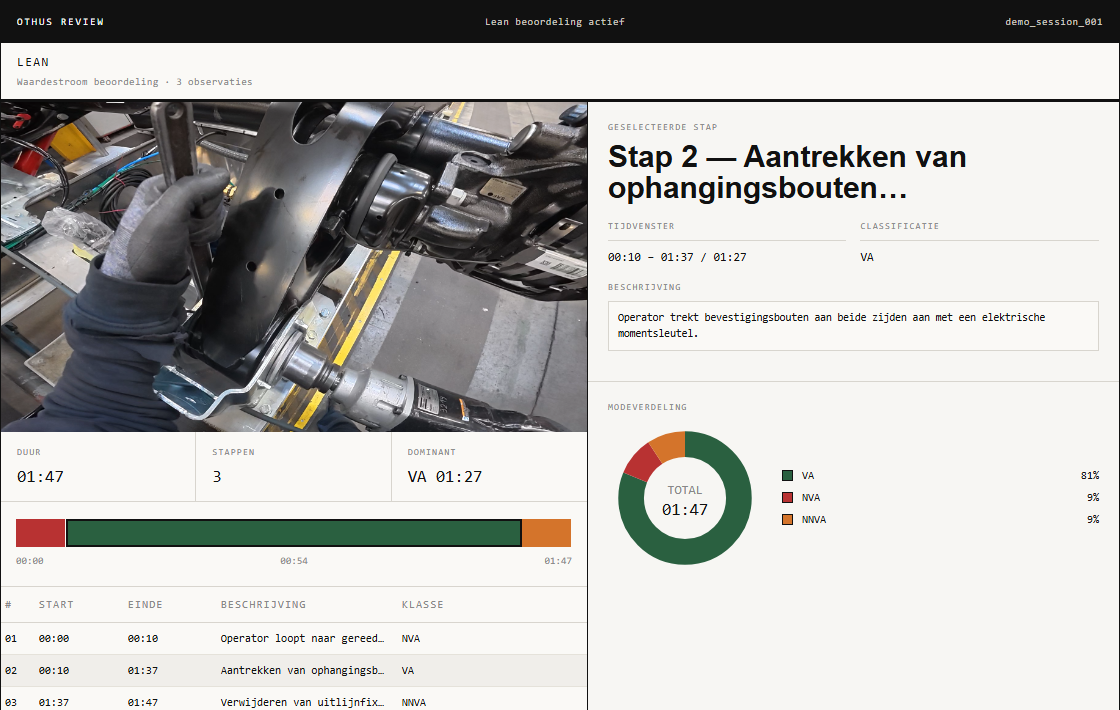Select the red NVA timeline segment
Screen dimensions: 1120x710
click(x=41, y=533)
